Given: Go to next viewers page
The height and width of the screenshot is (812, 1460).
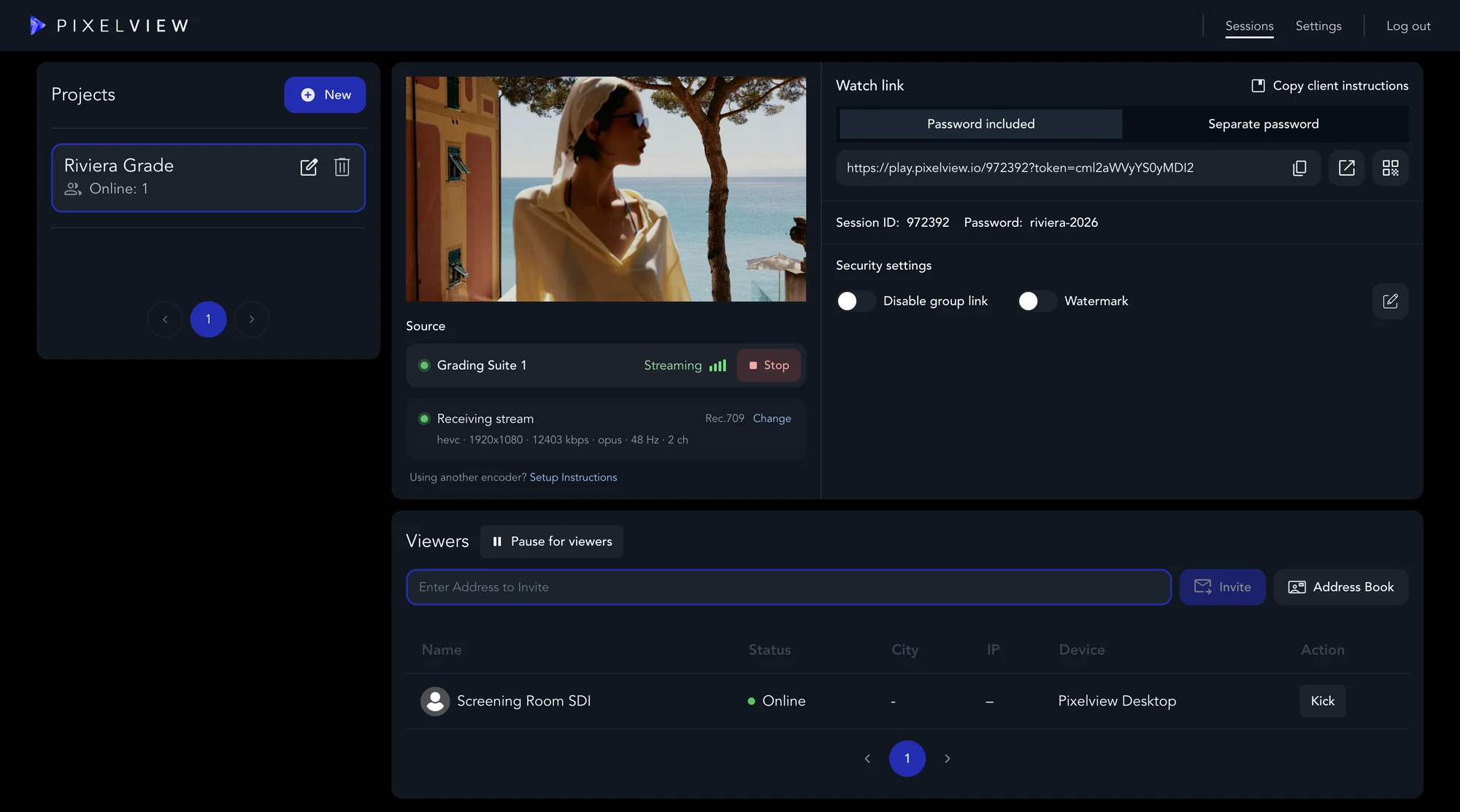Looking at the screenshot, I should (948, 759).
